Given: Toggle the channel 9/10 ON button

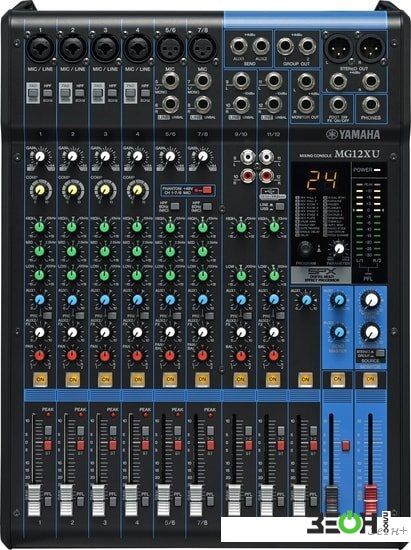Looking at the screenshot, I should [240, 379].
